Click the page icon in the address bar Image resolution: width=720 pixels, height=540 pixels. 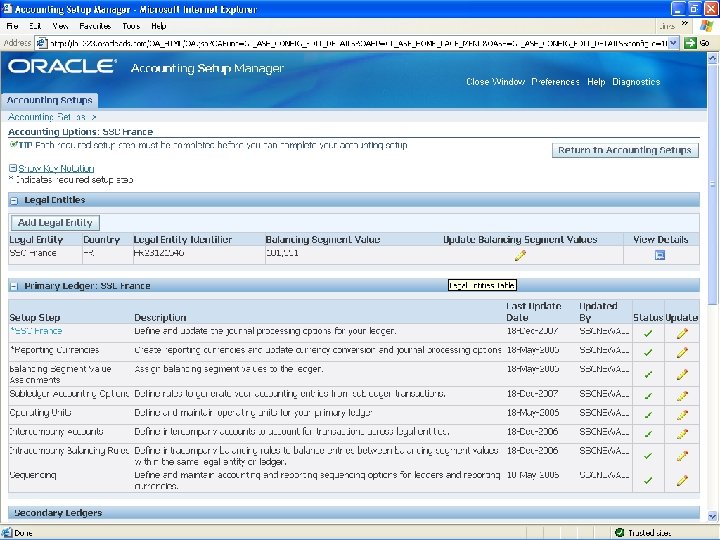point(41,43)
